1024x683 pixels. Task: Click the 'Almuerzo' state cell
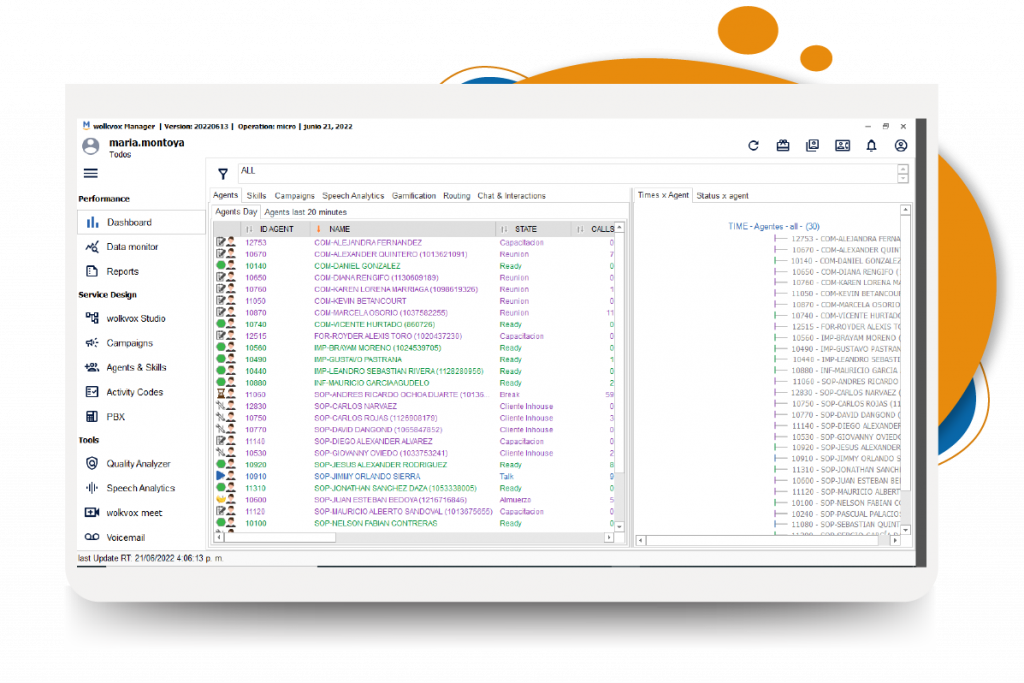click(x=515, y=500)
